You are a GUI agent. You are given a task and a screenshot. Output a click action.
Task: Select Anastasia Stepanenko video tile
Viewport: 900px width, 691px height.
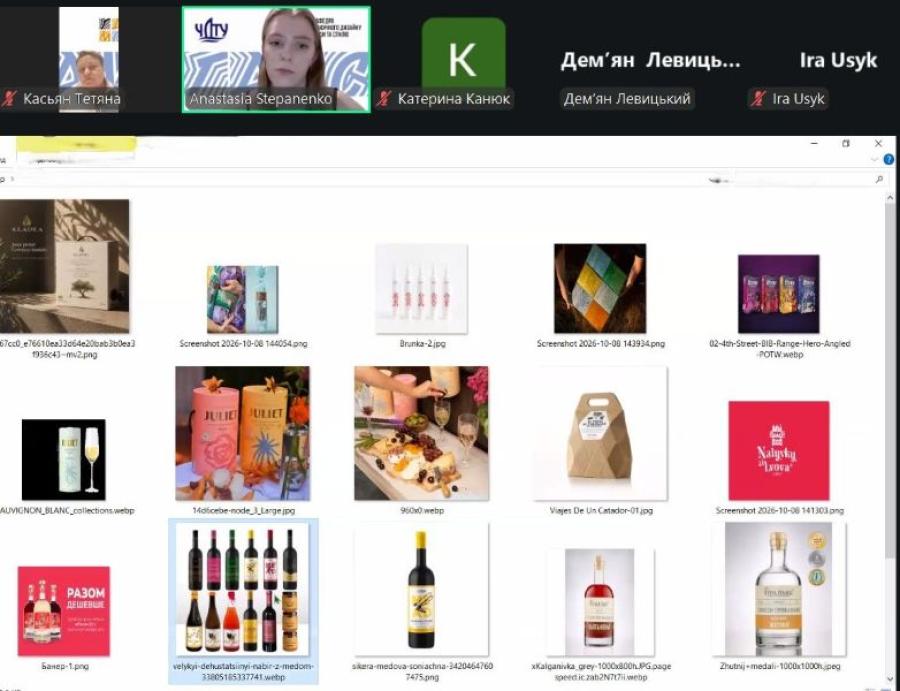coord(276,59)
